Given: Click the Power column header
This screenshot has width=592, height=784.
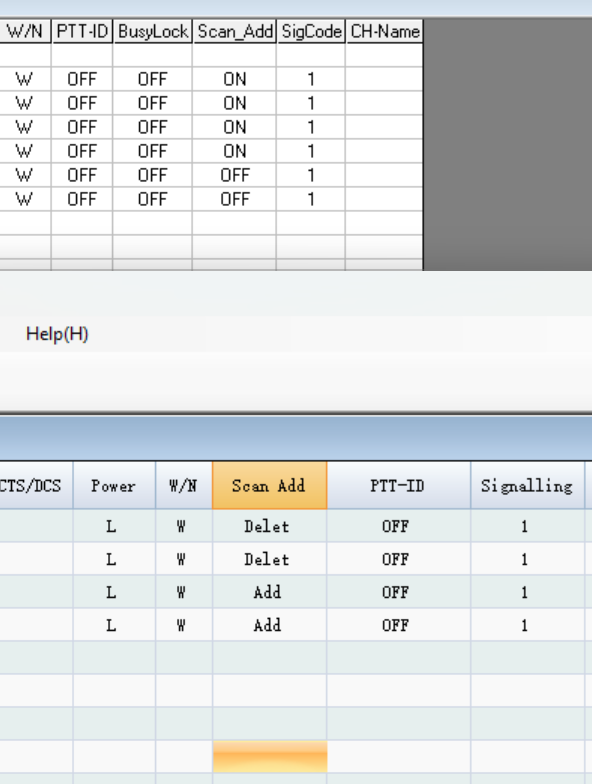Looking at the screenshot, I should 114,486.
